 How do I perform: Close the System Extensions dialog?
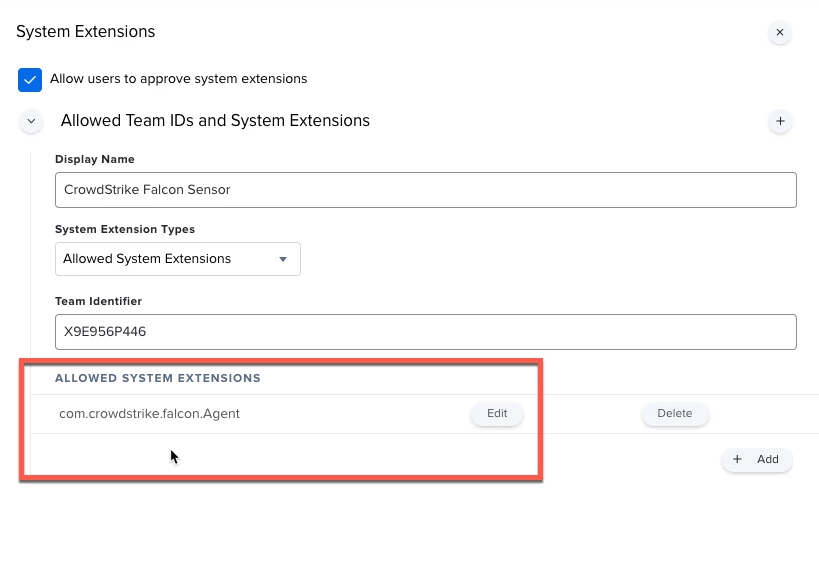pos(780,32)
